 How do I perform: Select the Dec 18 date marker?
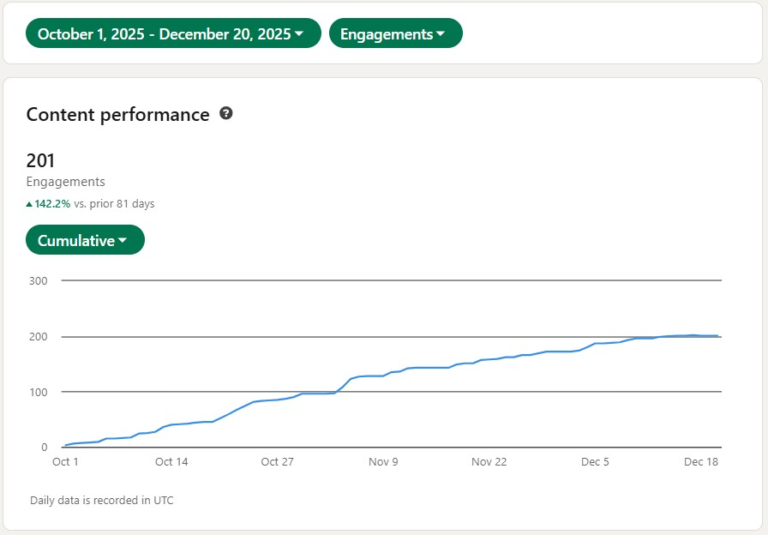click(x=701, y=462)
